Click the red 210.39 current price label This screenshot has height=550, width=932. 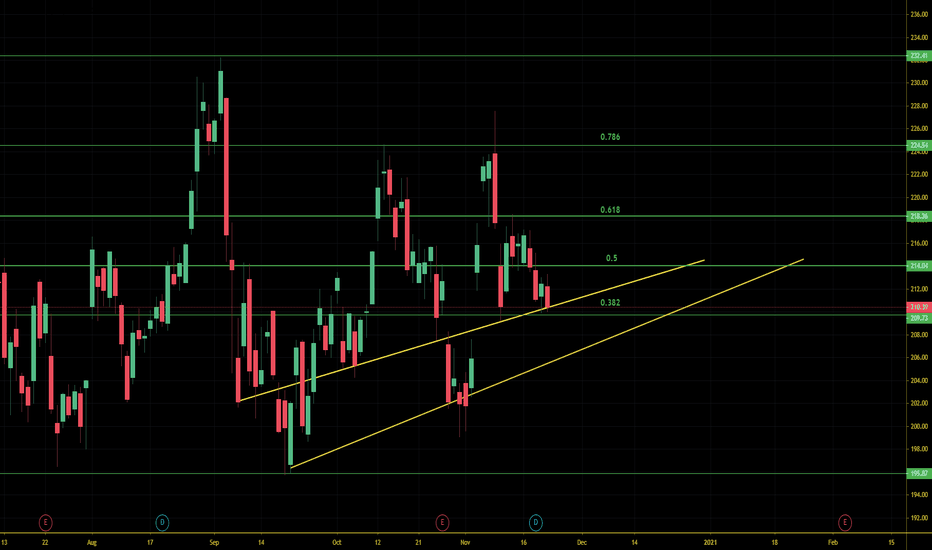(919, 307)
